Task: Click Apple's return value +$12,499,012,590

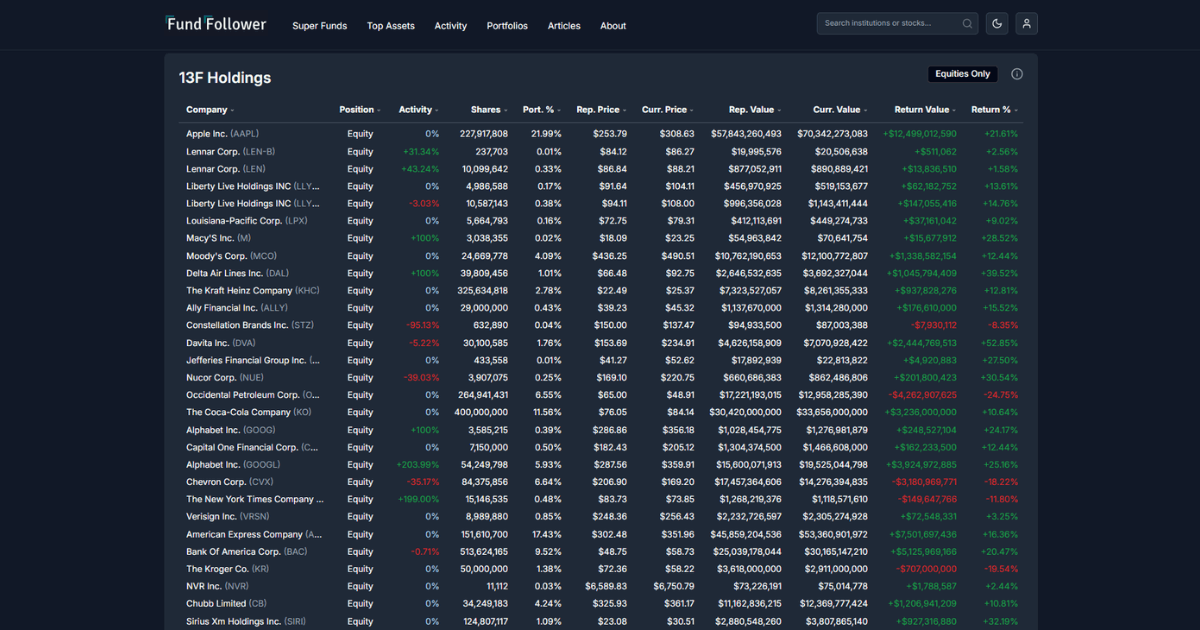Action: [x=919, y=134]
